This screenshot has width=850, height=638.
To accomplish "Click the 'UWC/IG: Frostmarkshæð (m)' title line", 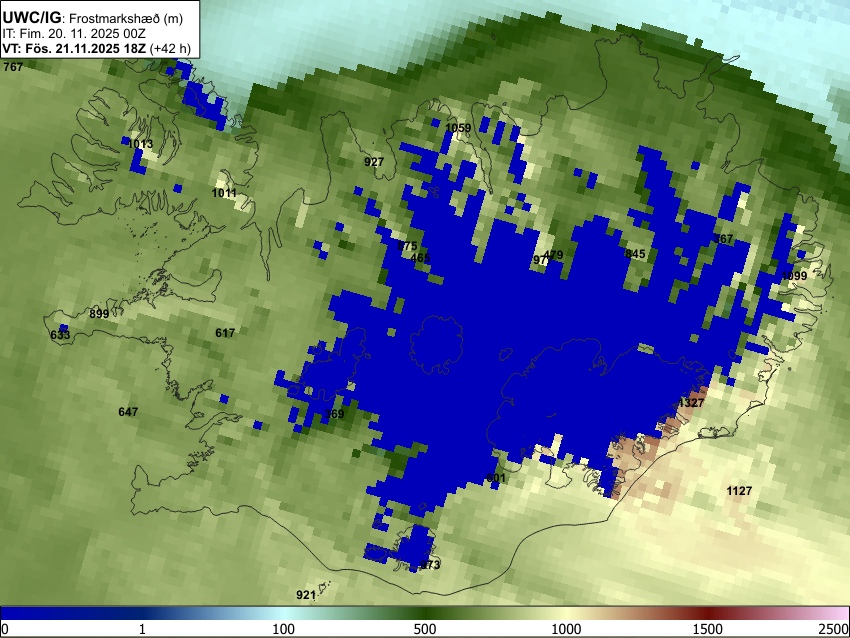I will (x=93, y=18).
